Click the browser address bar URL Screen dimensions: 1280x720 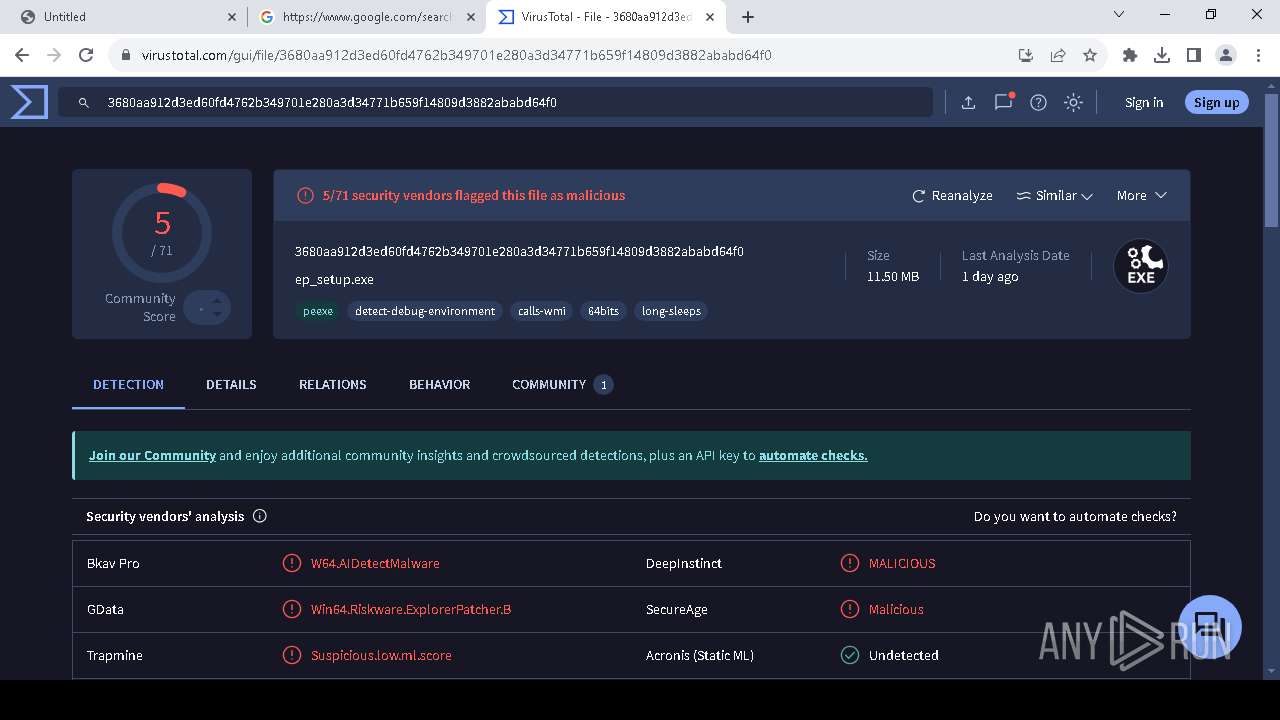point(456,55)
